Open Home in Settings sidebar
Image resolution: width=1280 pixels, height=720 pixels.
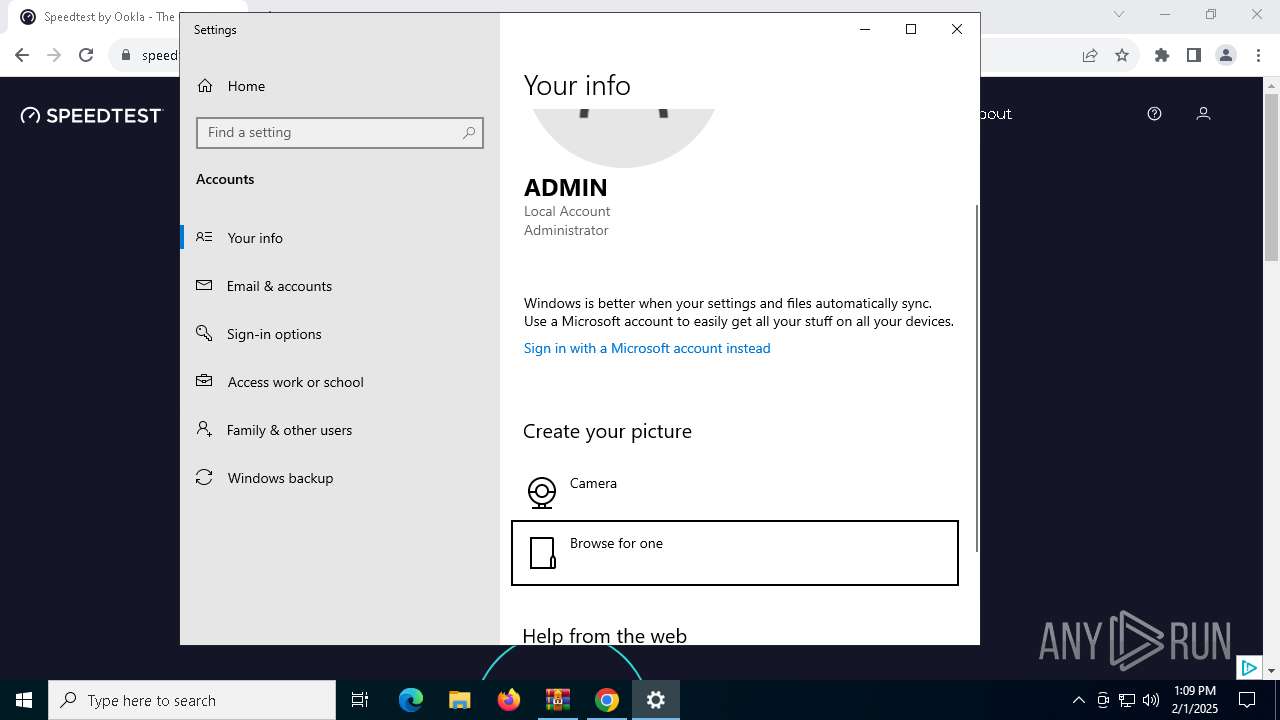340,86
